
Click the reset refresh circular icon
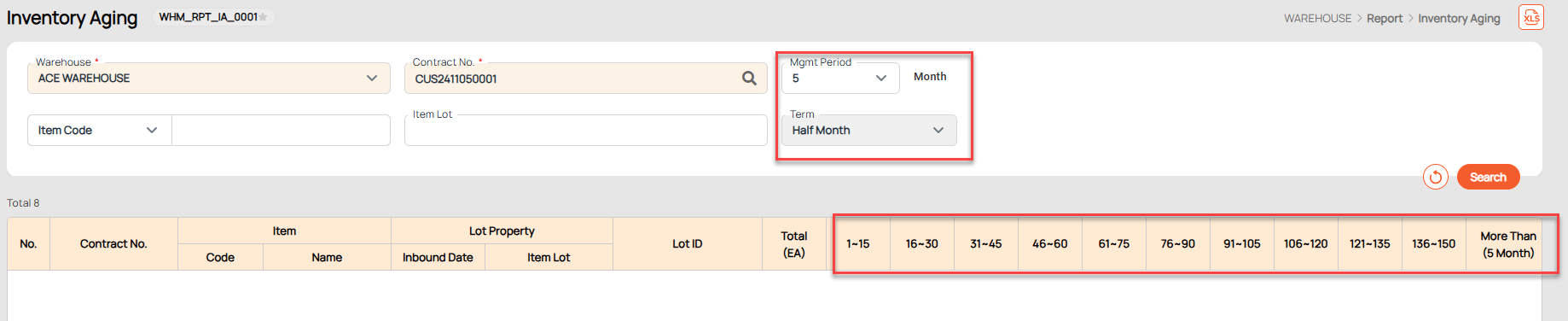(1436, 177)
